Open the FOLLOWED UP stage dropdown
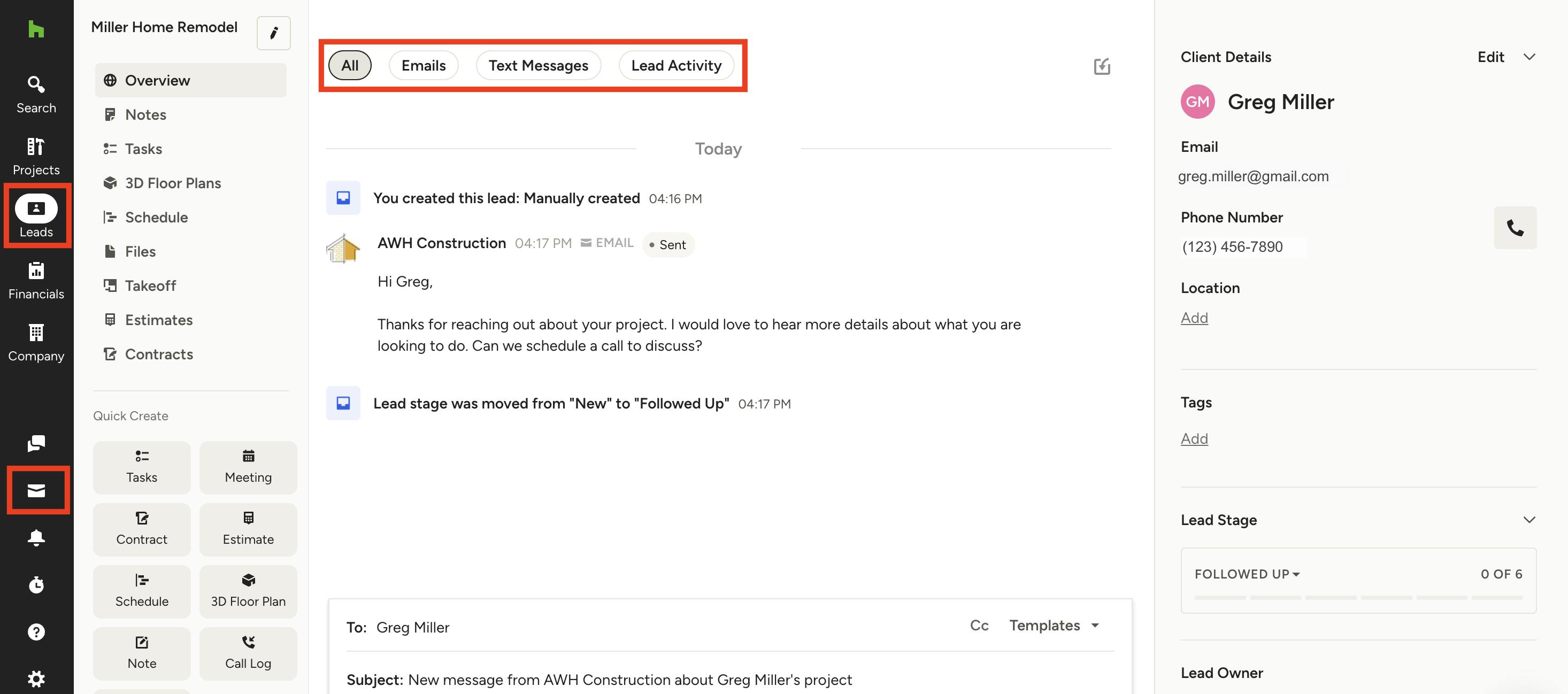The height and width of the screenshot is (694, 1568). click(x=1247, y=574)
